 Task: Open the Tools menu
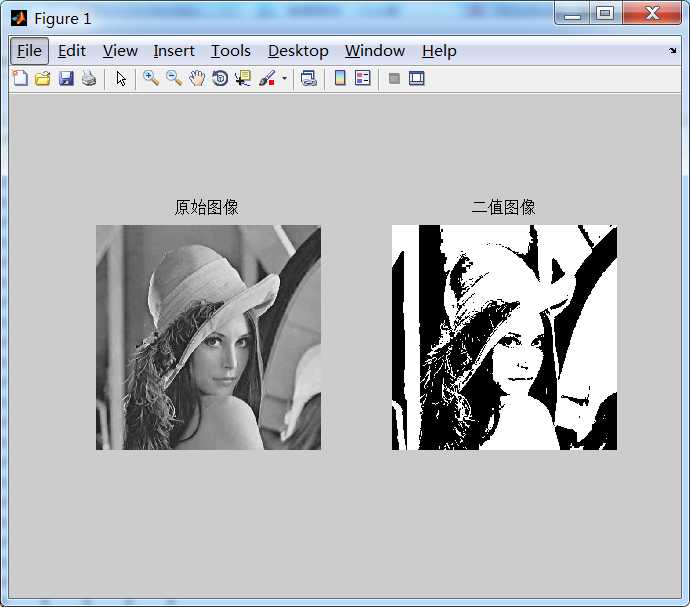coord(231,51)
